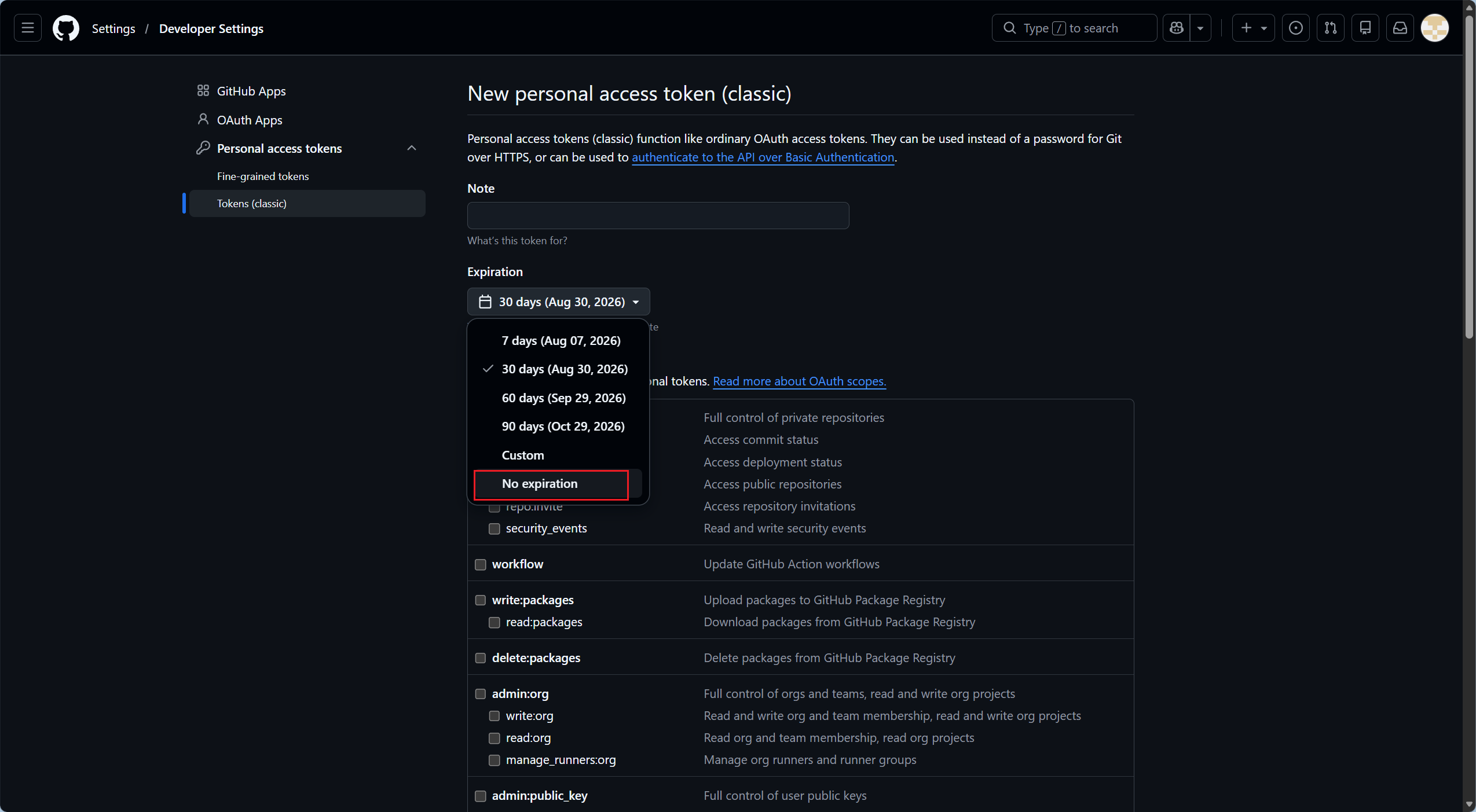Open the Pull requests icon in header
Image resolution: width=1476 pixels, height=812 pixels.
[1331, 28]
